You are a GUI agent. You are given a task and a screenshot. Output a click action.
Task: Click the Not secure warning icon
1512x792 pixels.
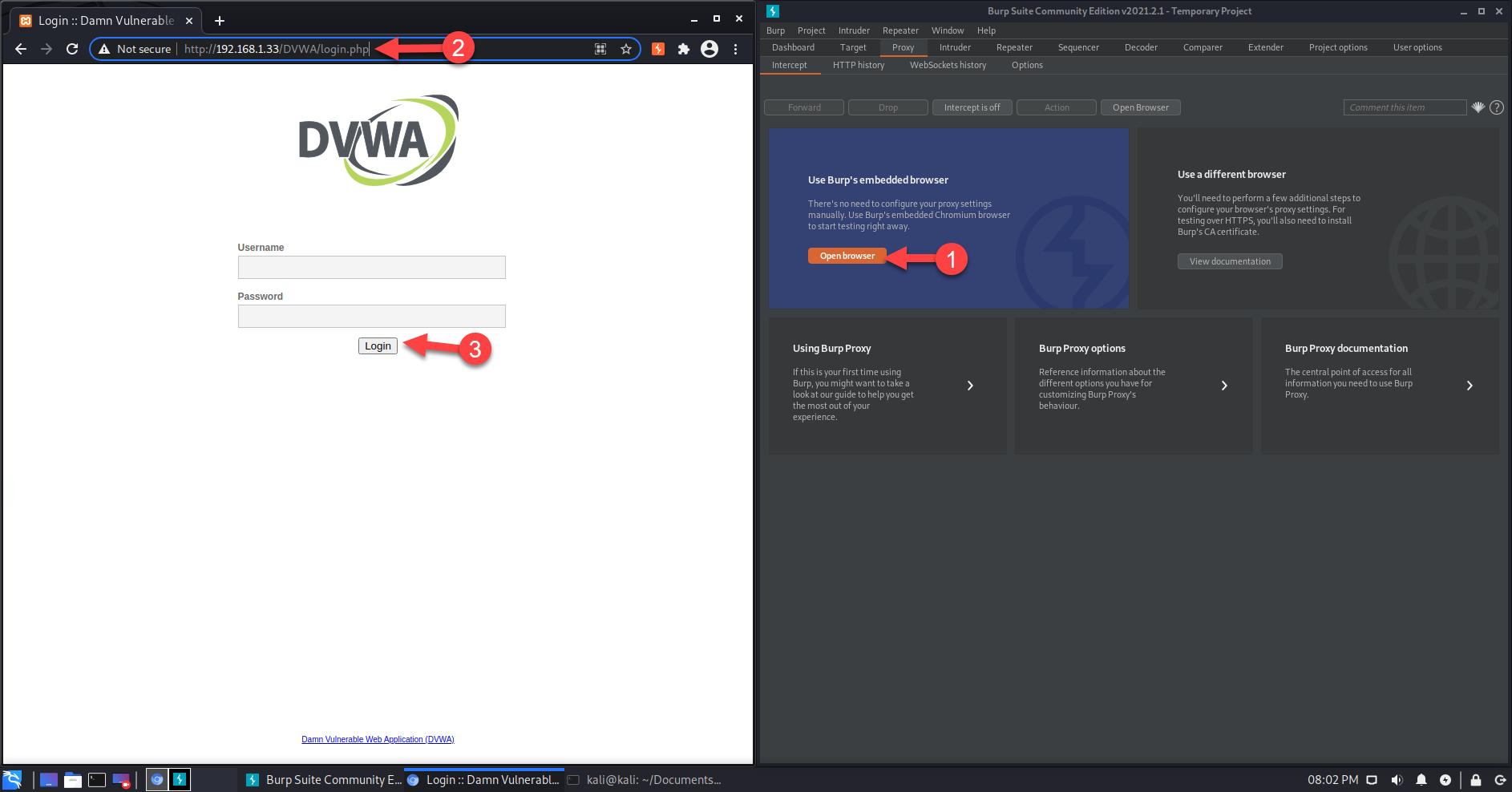104,49
